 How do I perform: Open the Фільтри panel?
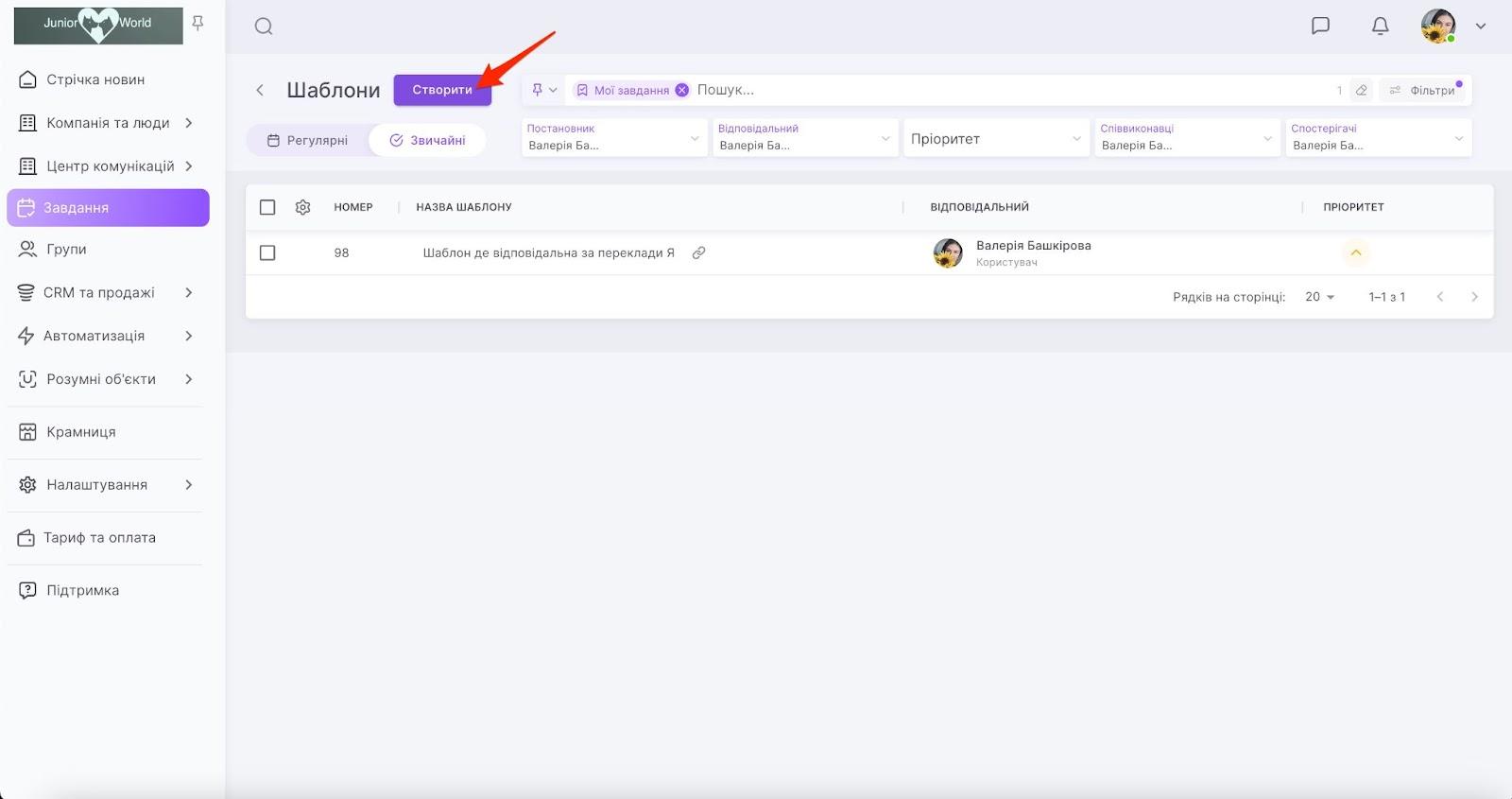pos(1422,90)
